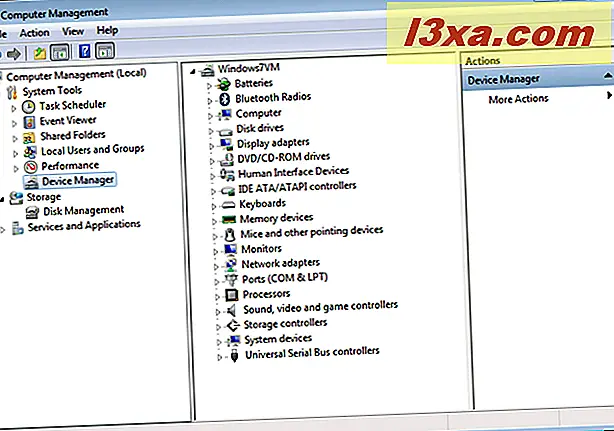Screen dimensions: 614x431
Task: Expand the System devices category
Action: (219, 342)
